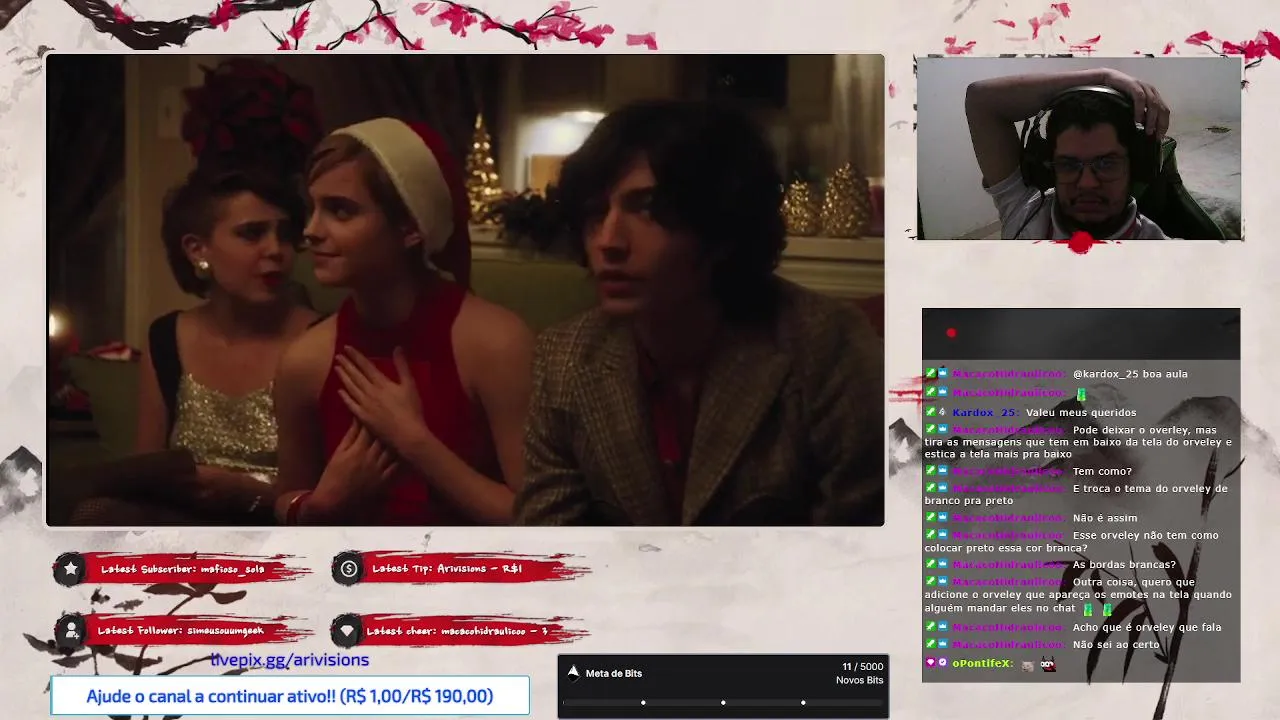This screenshot has width=1280, height=720.
Task: Click the "Não é assim" chat message
Action: point(1105,518)
